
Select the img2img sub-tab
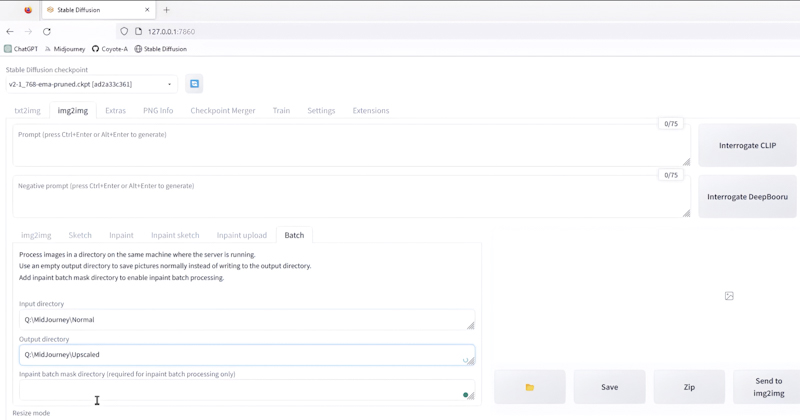[x=36, y=235]
